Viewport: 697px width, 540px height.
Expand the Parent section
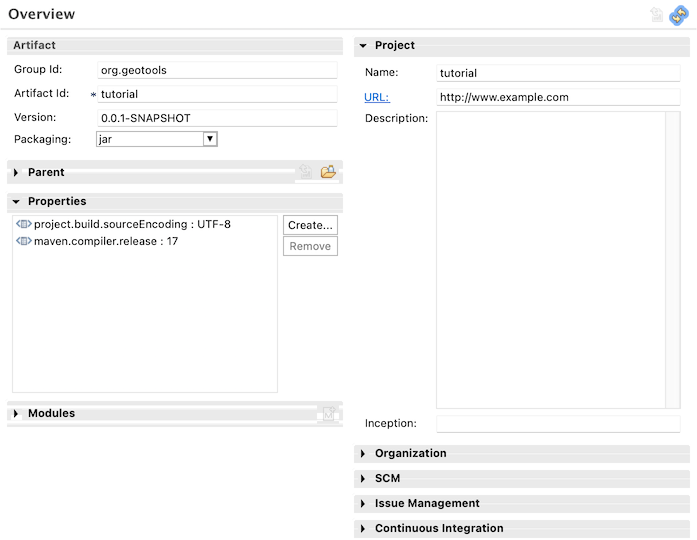pos(16,173)
